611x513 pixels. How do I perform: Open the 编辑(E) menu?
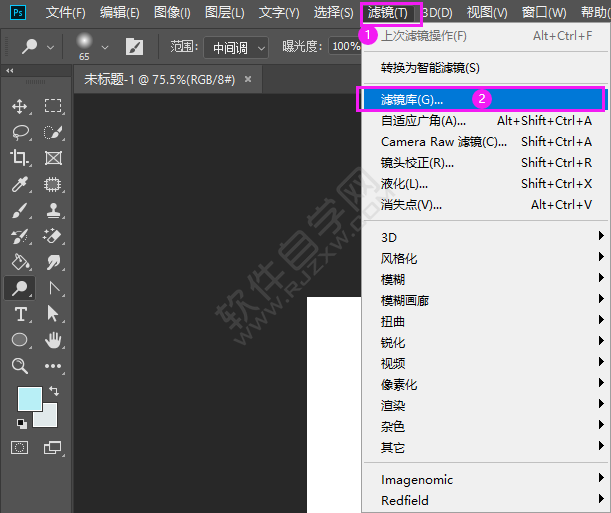119,13
